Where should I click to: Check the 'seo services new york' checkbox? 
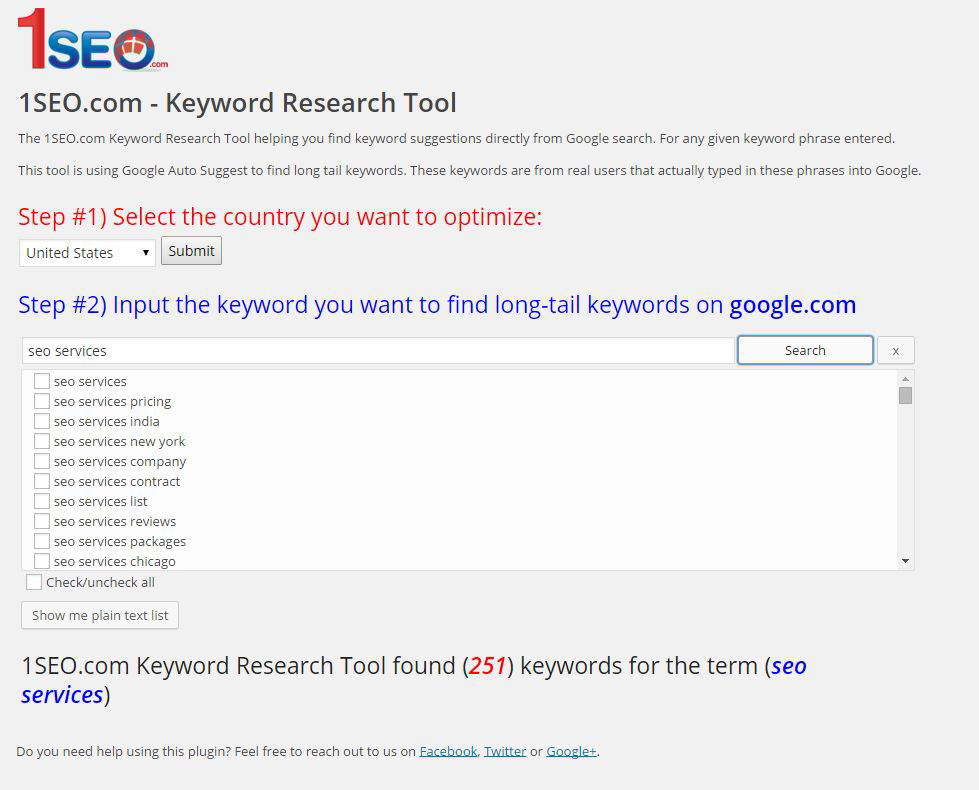pos(42,441)
